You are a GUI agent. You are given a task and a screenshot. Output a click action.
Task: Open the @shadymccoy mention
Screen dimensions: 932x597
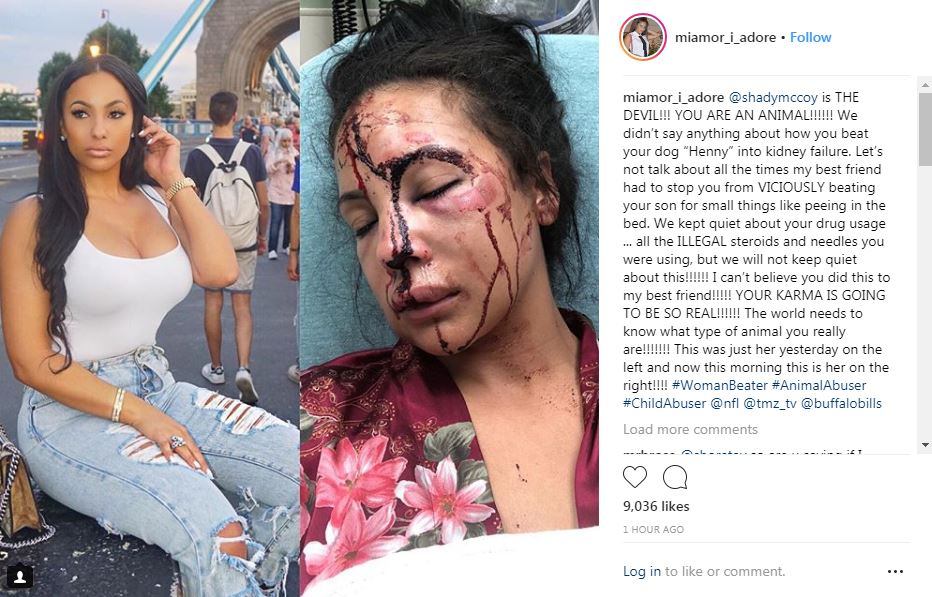point(773,98)
